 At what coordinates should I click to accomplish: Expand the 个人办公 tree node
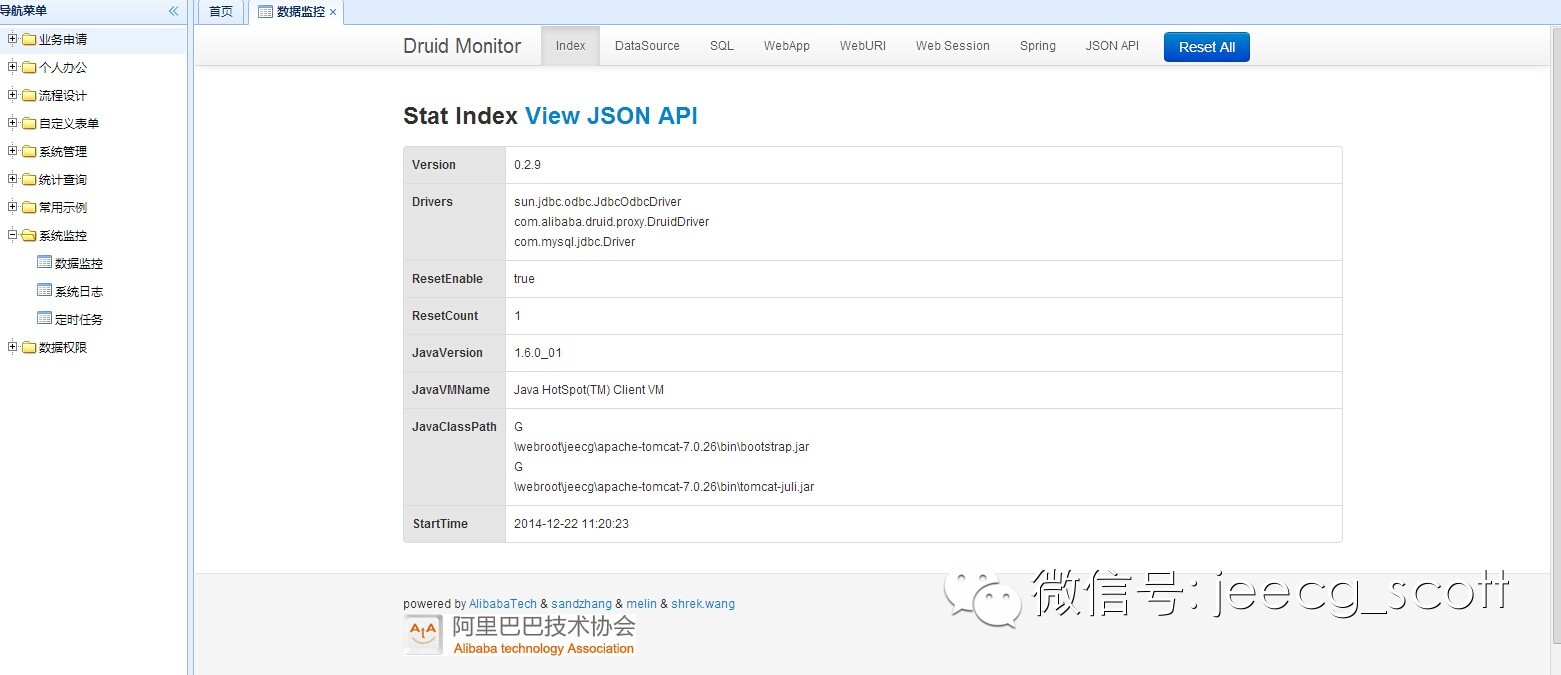click(12, 68)
